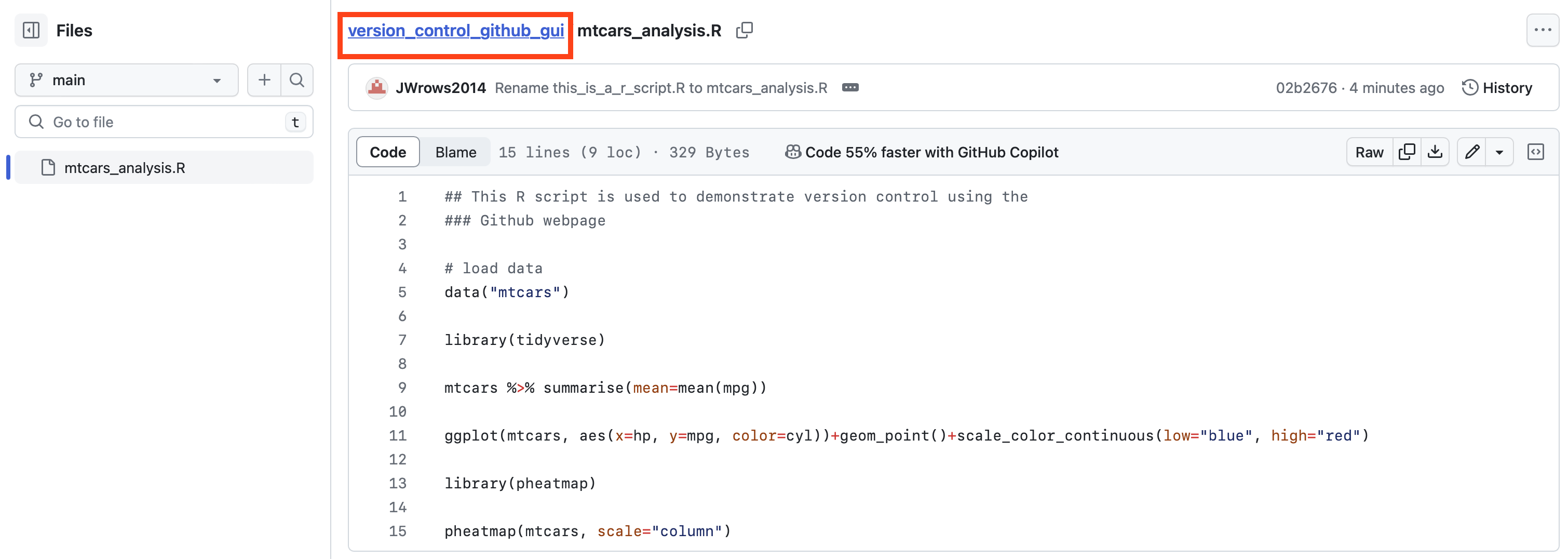Download raw file icon
The height and width of the screenshot is (559, 1568).
click(x=1435, y=152)
